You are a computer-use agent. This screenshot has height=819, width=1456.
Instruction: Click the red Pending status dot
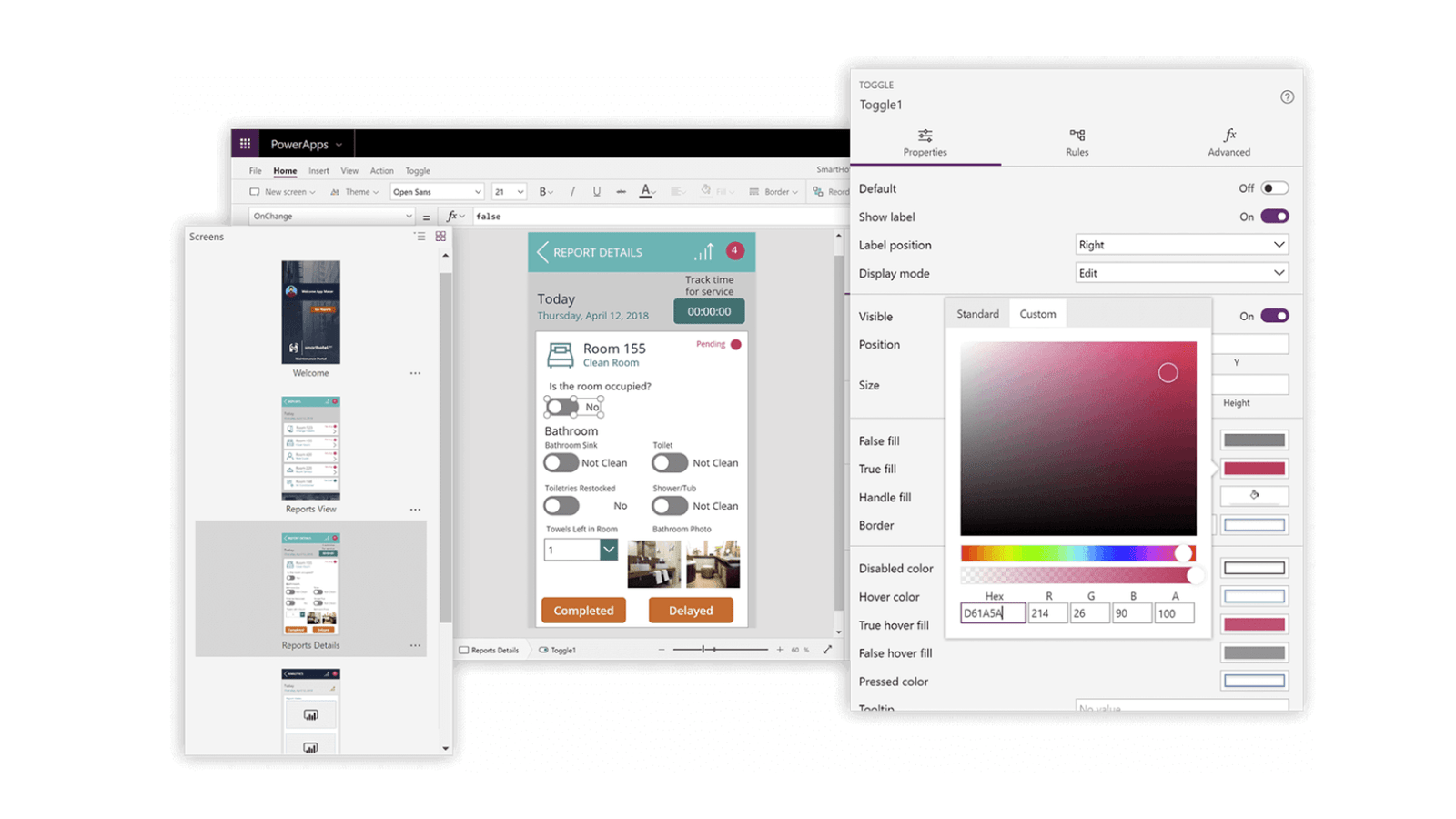click(x=736, y=344)
